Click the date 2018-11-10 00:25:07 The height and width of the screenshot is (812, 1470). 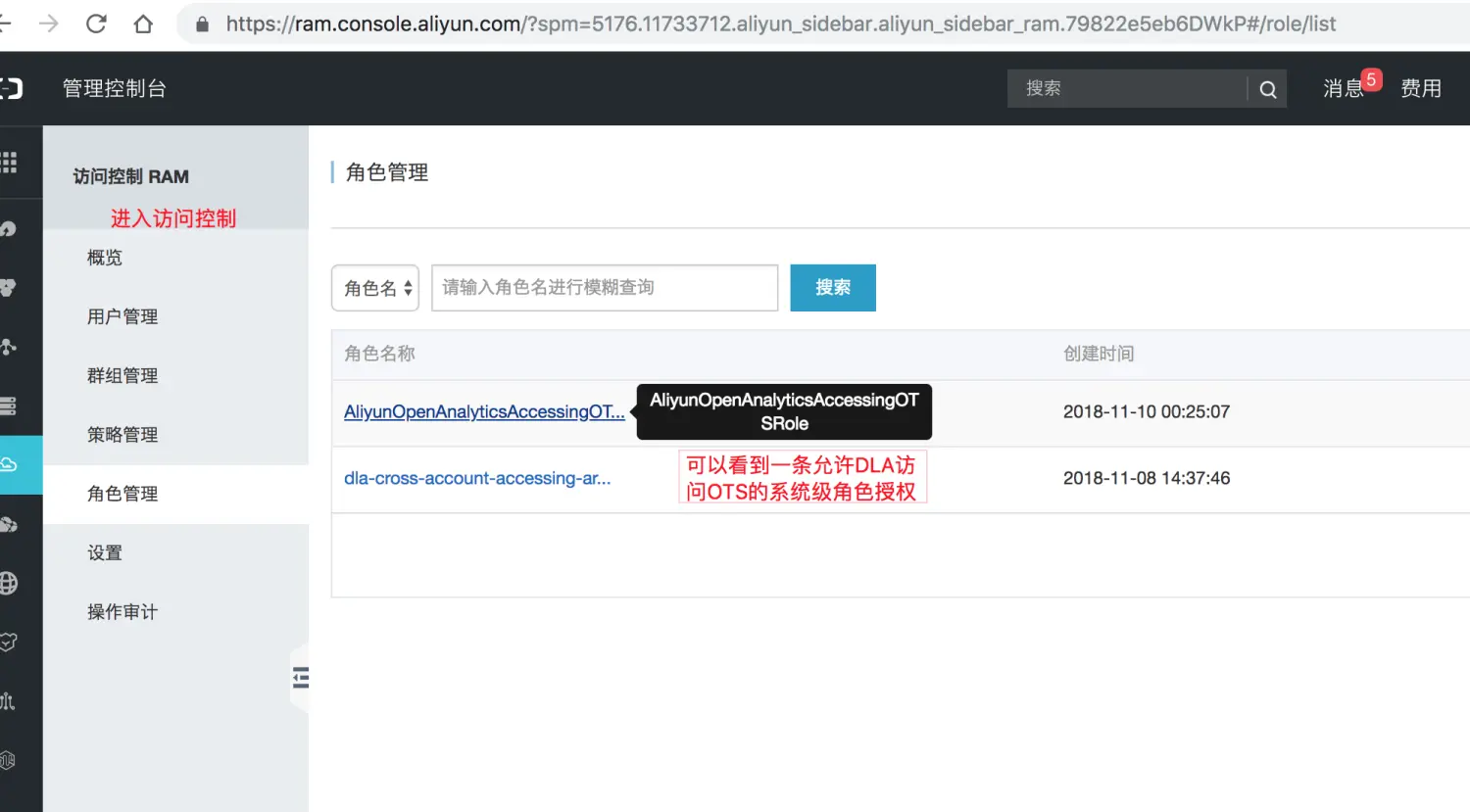tap(1147, 412)
